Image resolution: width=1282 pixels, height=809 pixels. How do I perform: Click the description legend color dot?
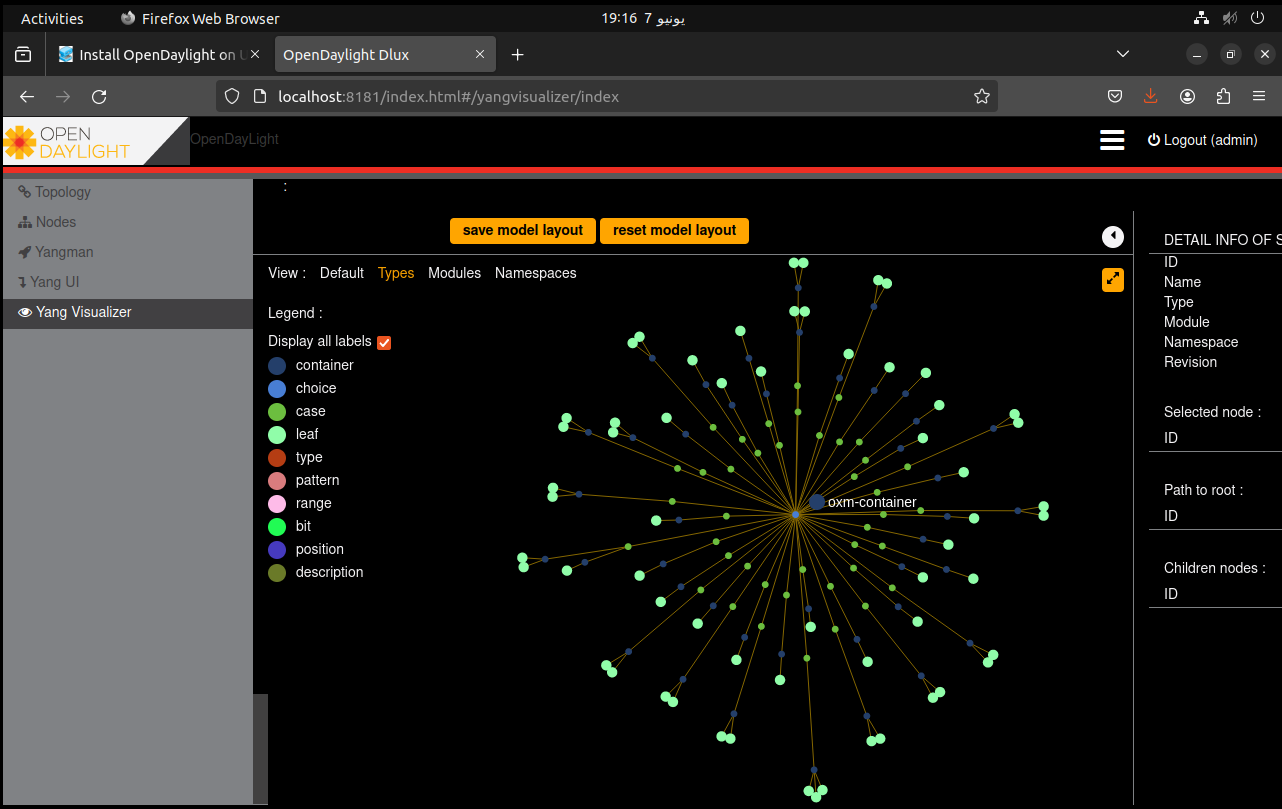point(277,573)
